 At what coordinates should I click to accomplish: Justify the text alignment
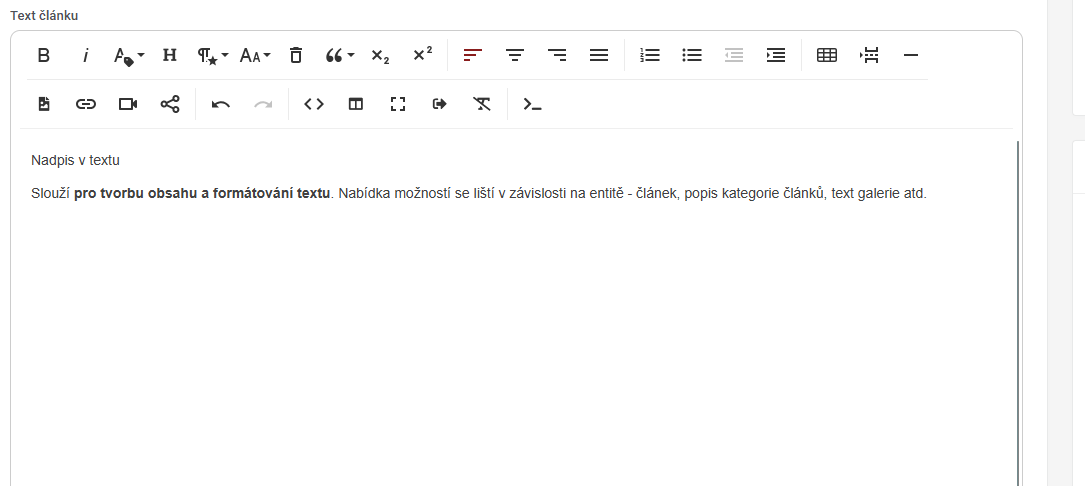coord(599,56)
